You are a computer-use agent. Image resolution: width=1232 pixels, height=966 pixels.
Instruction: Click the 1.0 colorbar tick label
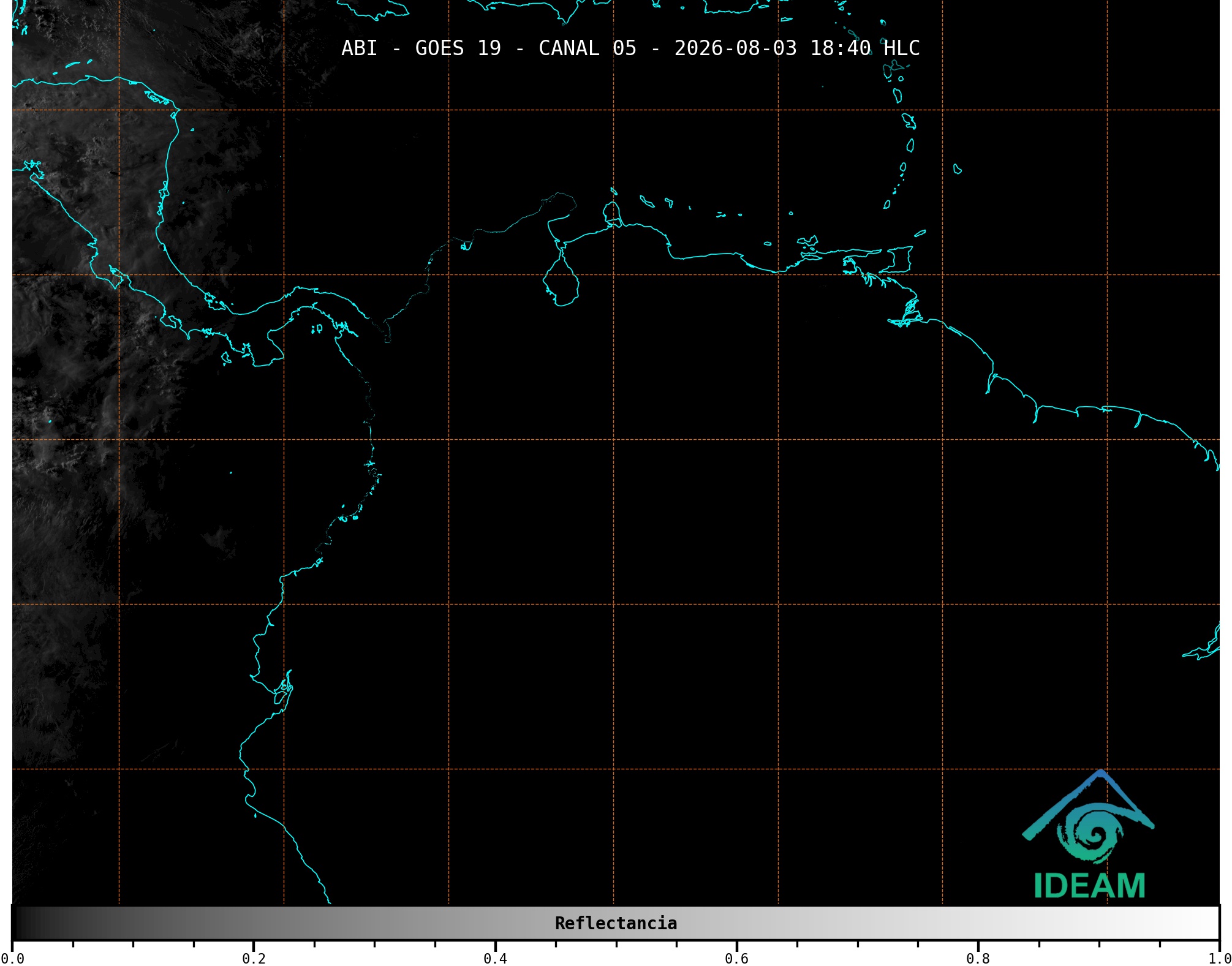point(1219,959)
